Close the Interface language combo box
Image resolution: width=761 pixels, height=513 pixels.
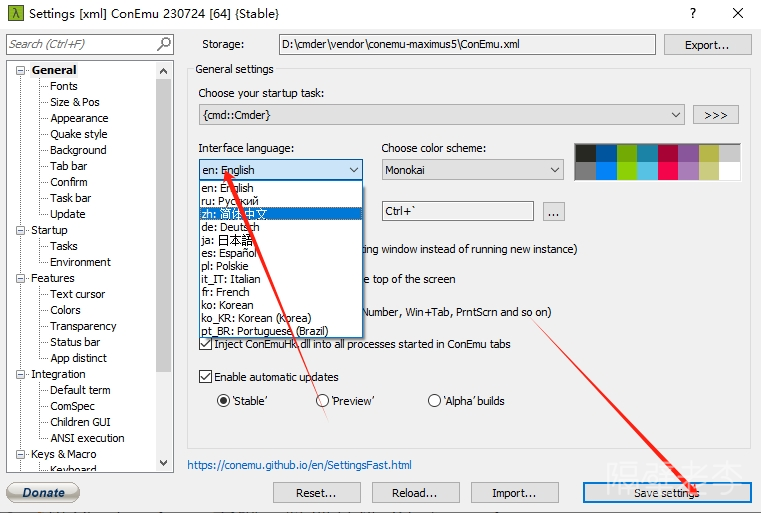click(281, 170)
